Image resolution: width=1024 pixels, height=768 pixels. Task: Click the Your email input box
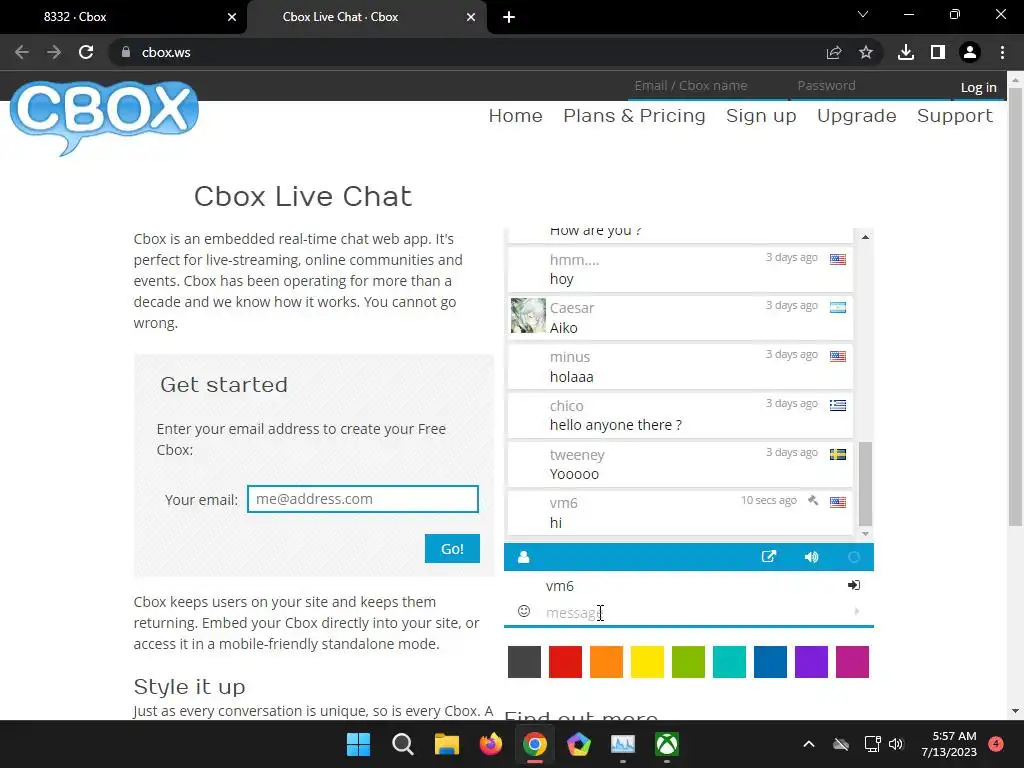[362, 499]
